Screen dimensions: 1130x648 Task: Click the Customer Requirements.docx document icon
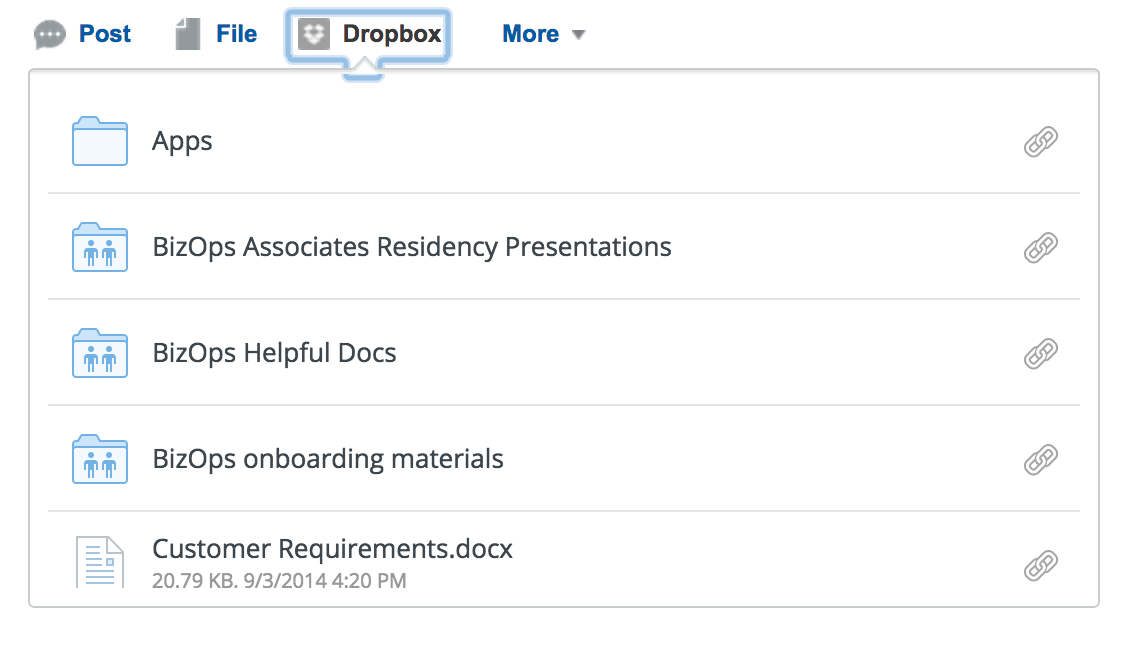tap(100, 562)
